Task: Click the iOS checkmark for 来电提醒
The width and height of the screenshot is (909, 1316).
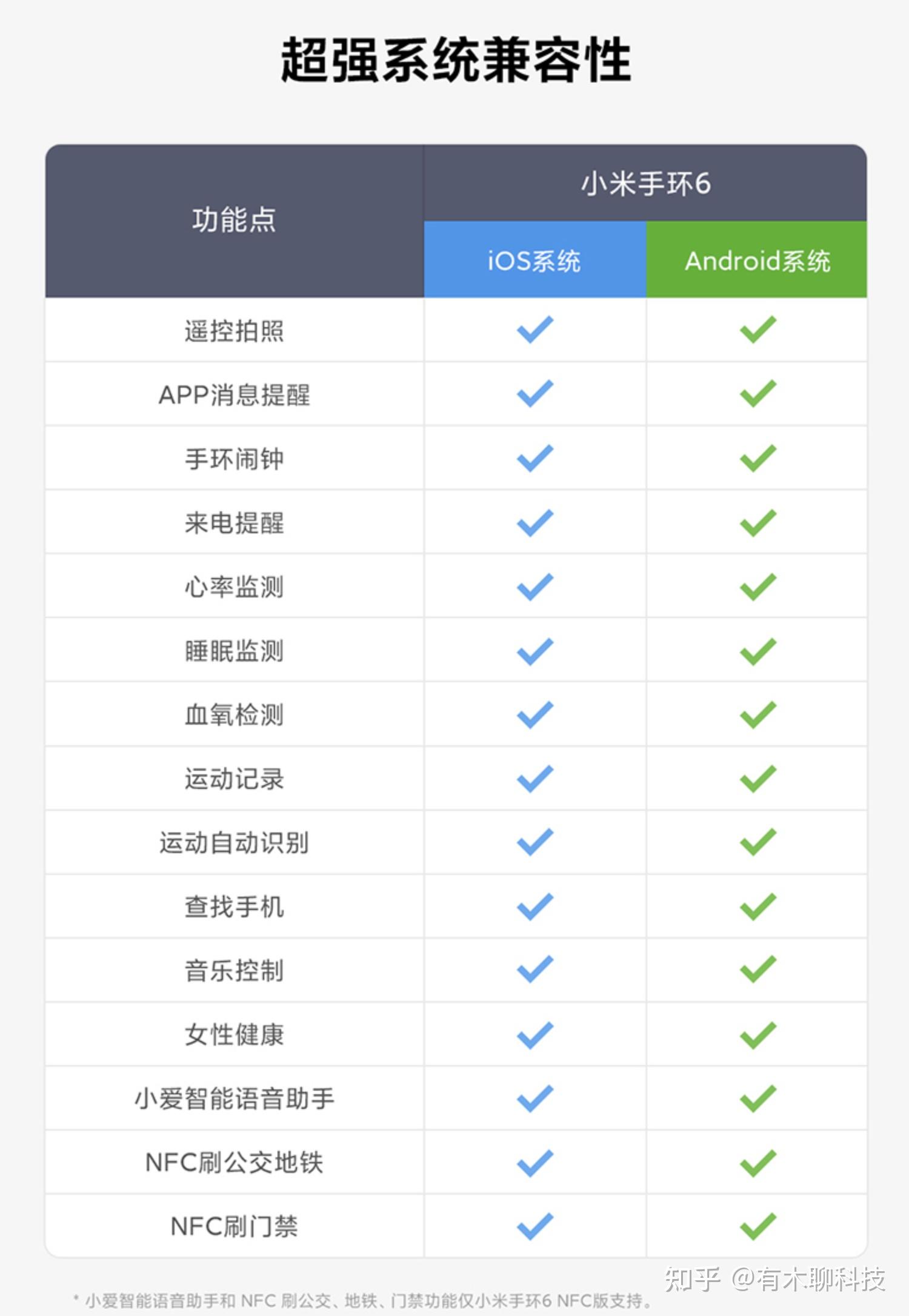Action: point(535,522)
